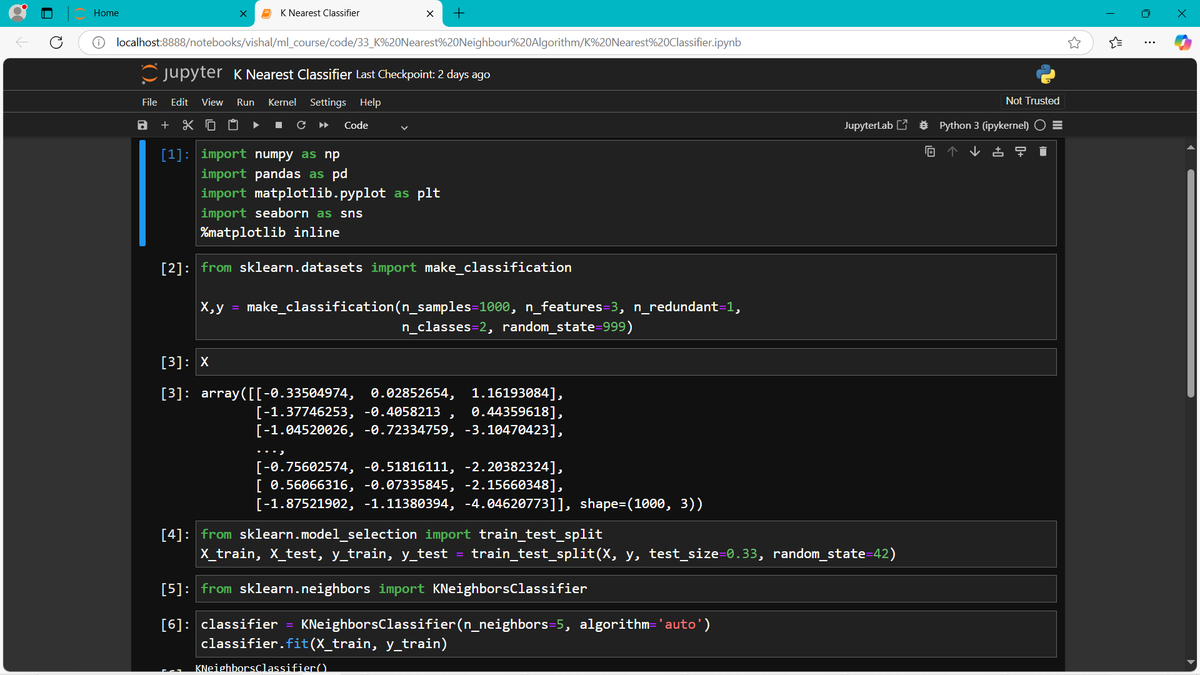Open browser favorites list icon
This screenshot has height=675, width=1200.
tap(1117, 43)
